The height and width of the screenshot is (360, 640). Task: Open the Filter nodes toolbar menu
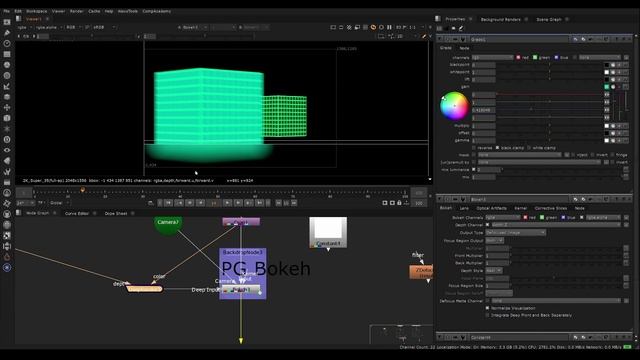(7, 76)
